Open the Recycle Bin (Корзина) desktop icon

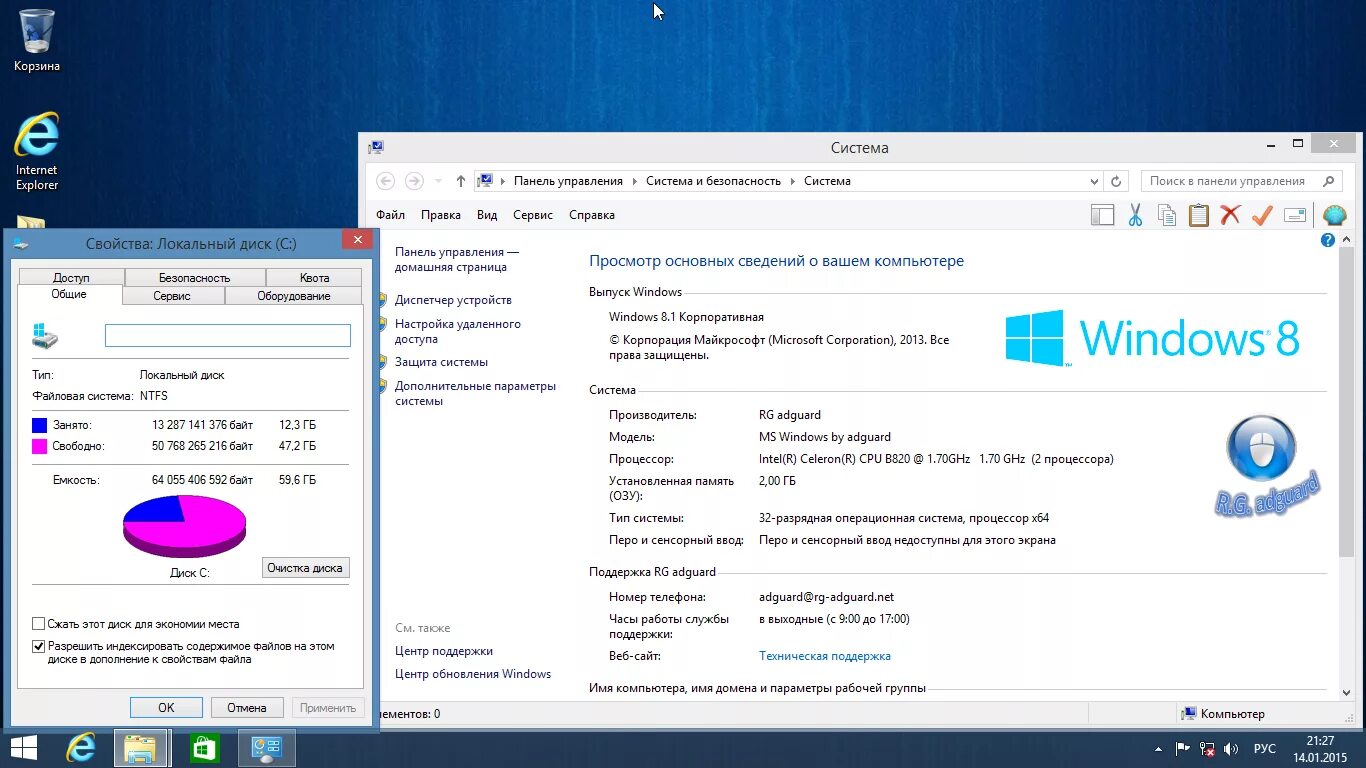[x=37, y=40]
